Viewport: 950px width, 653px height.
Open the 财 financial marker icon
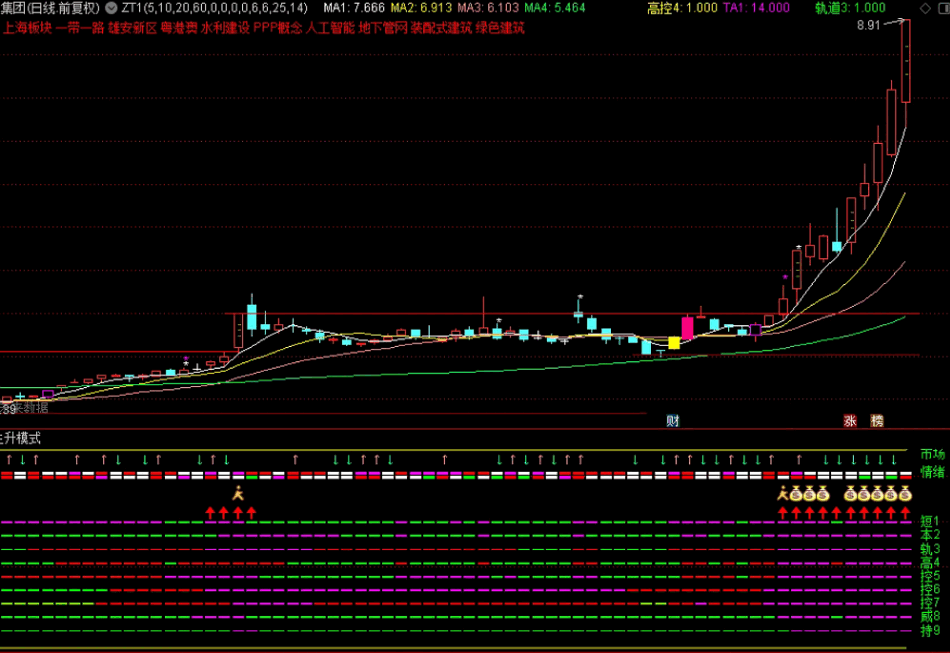coord(673,420)
